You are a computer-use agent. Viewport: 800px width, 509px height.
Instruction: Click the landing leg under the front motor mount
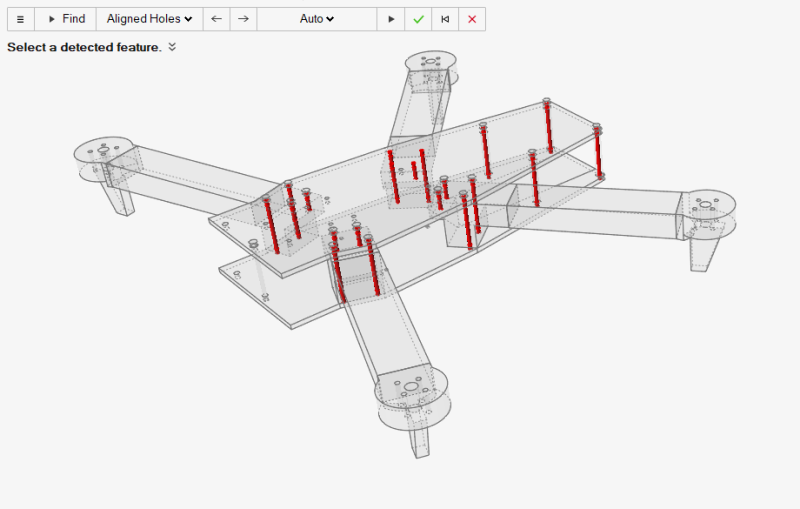tap(420, 437)
